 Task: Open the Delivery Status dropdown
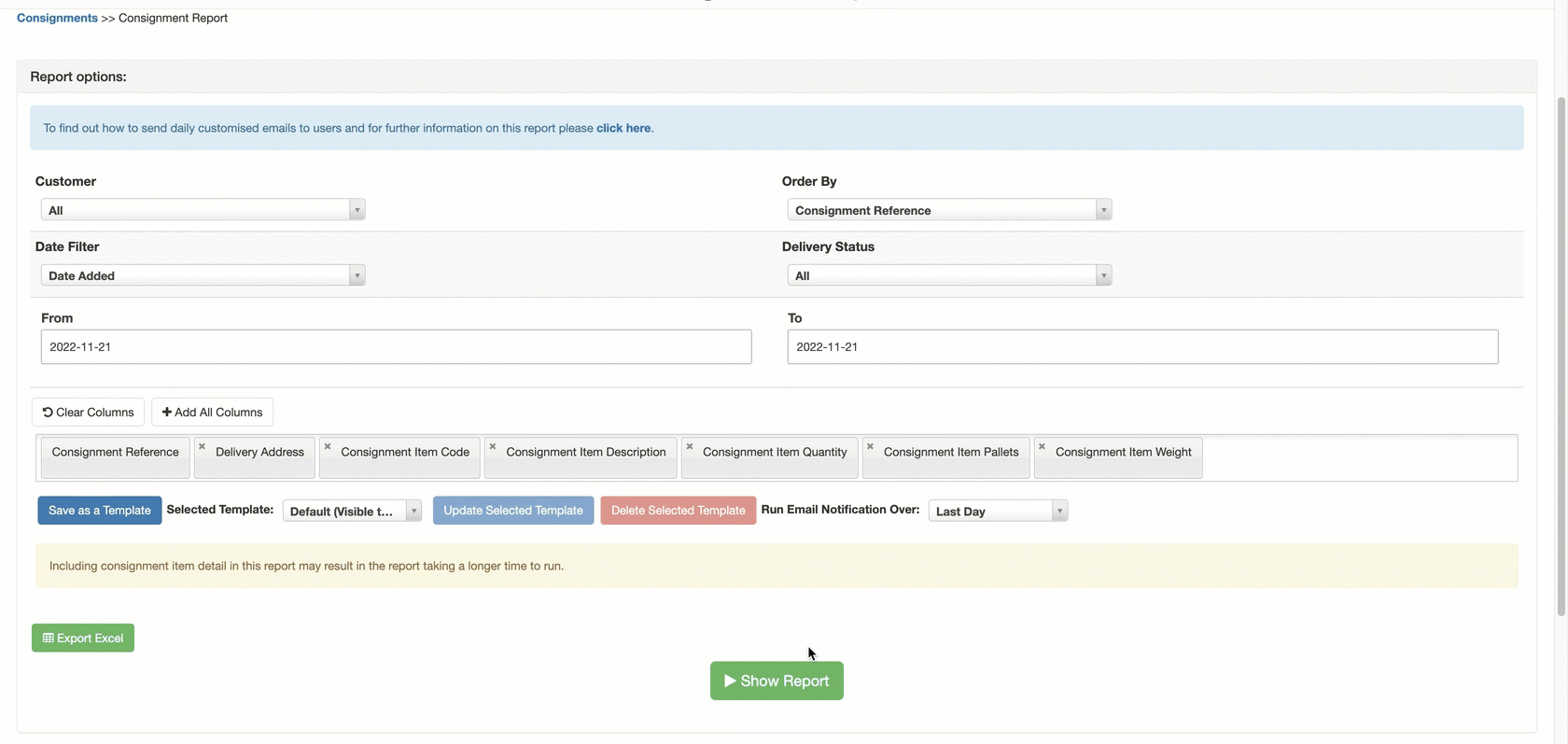click(x=949, y=275)
